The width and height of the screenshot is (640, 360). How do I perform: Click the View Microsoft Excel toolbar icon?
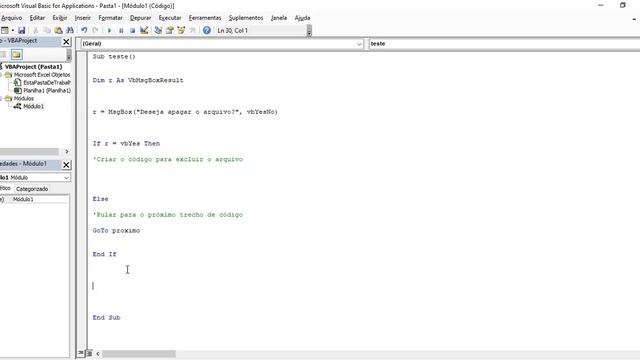coord(4,31)
